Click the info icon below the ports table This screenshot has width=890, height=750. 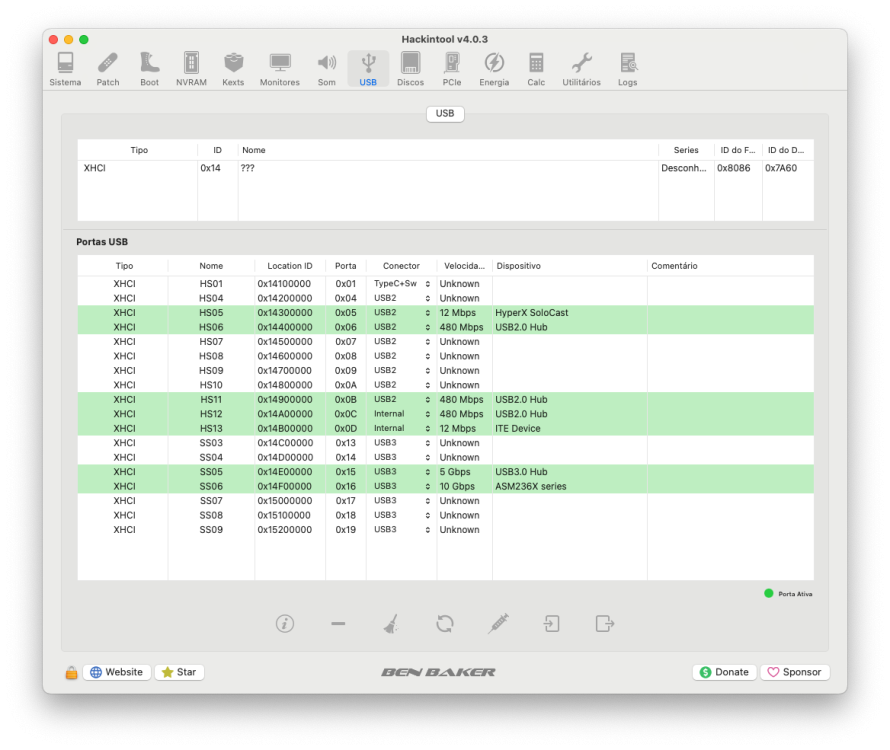[285, 623]
